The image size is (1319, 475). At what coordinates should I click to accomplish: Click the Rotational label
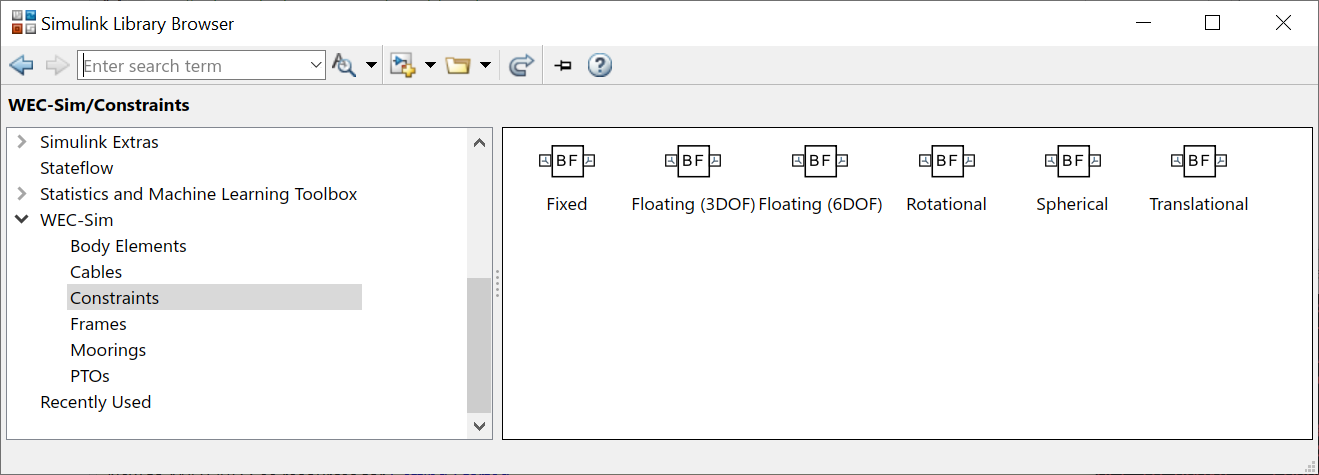(x=946, y=204)
